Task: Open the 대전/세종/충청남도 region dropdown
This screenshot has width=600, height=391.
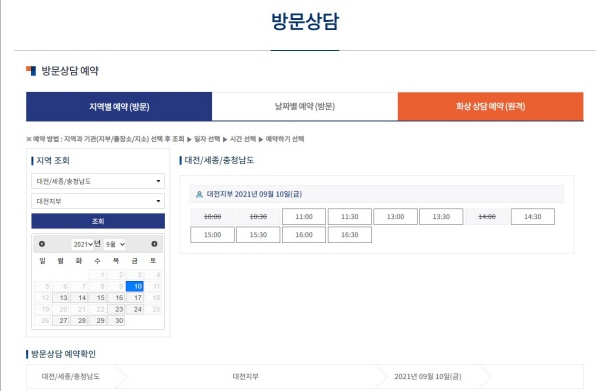Action: (x=98, y=181)
